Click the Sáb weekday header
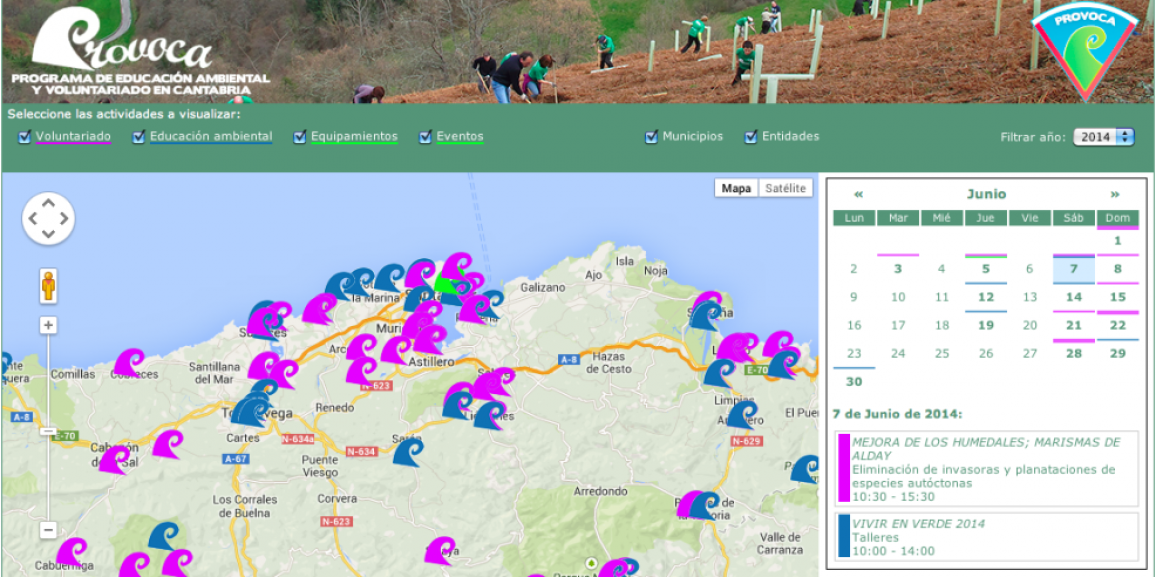 point(1074,218)
